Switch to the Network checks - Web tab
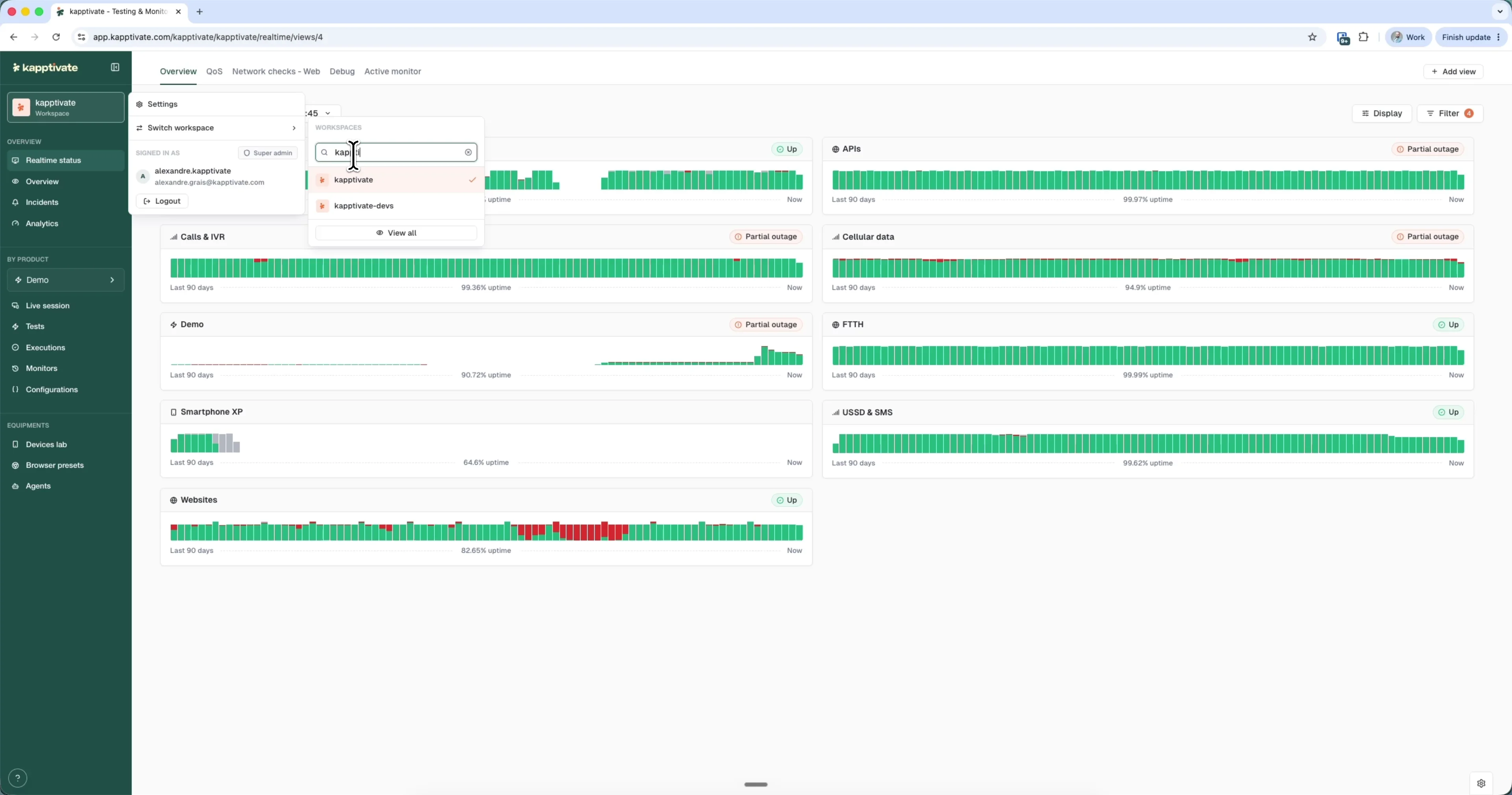1512x795 pixels. 276,72
